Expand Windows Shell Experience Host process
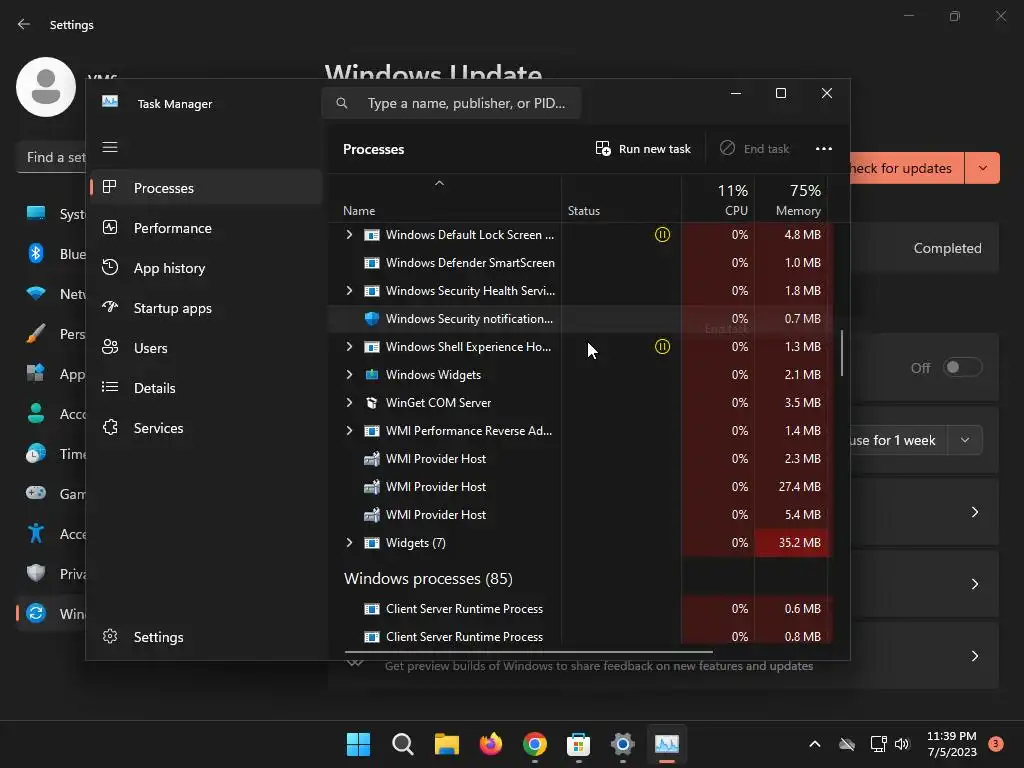Screen dimensions: 1024x768 (x=349, y=347)
